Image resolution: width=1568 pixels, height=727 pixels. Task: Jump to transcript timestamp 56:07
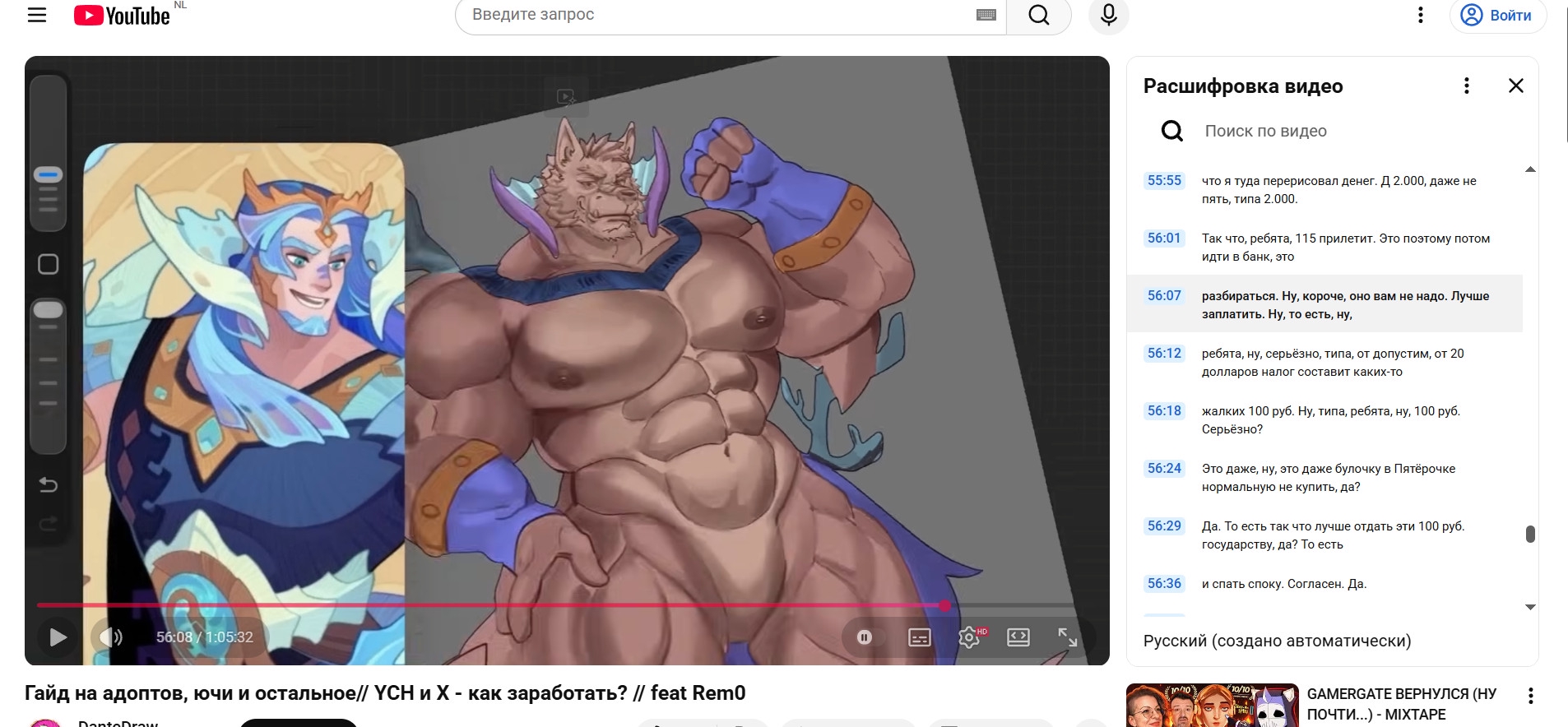[x=1164, y=296]
